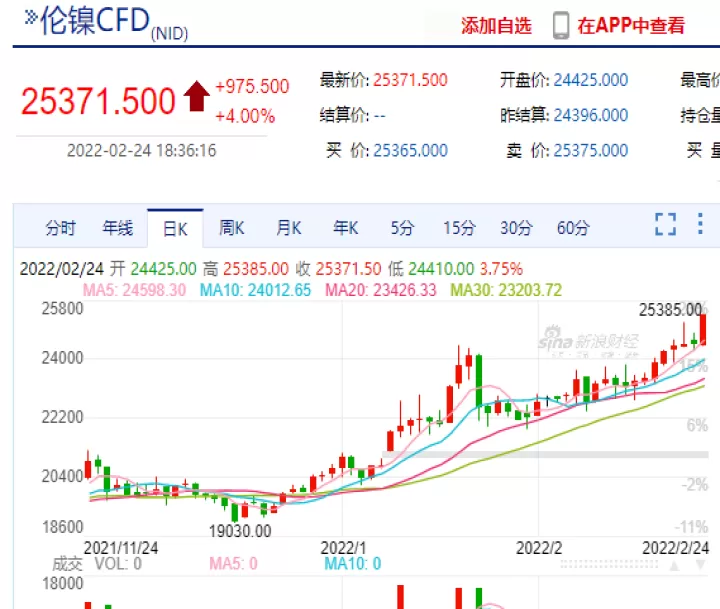Click the 伦镍CFD title

(95, 21)
